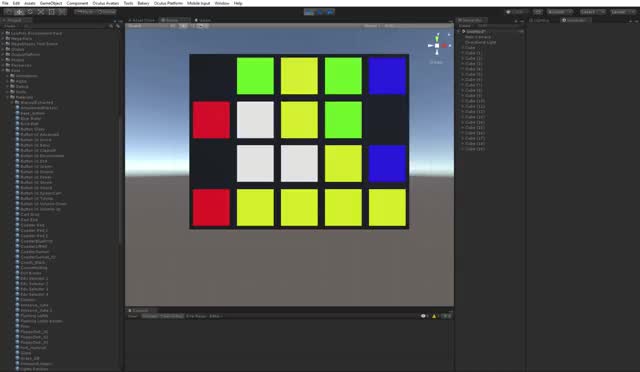The image size is (640, 372).
Task: Select the Rotate tool
Action: 30,12
